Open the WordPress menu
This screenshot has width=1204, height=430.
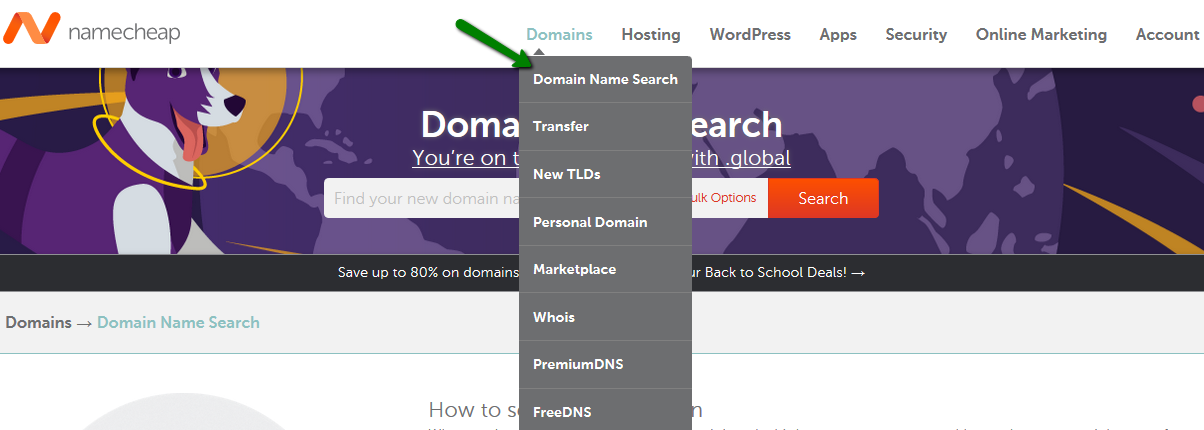point(750,34)
